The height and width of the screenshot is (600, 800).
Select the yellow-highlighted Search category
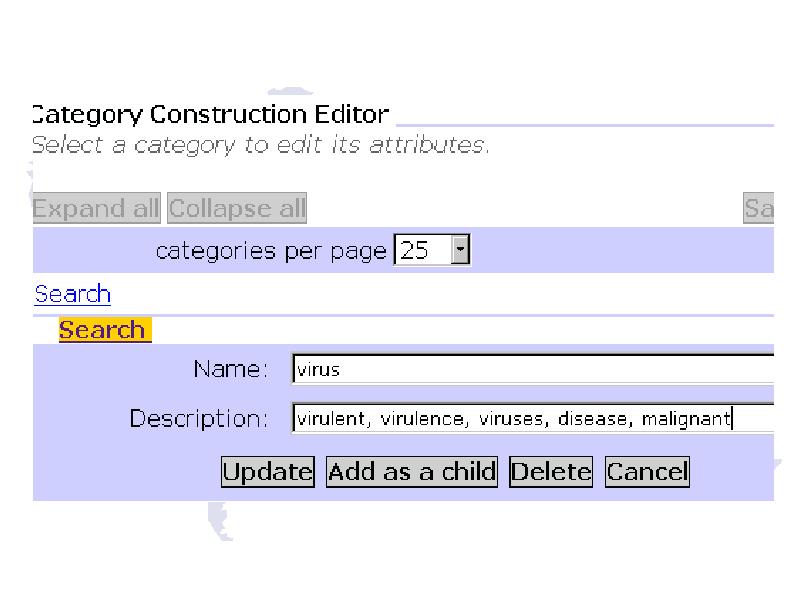click(105, 330)
